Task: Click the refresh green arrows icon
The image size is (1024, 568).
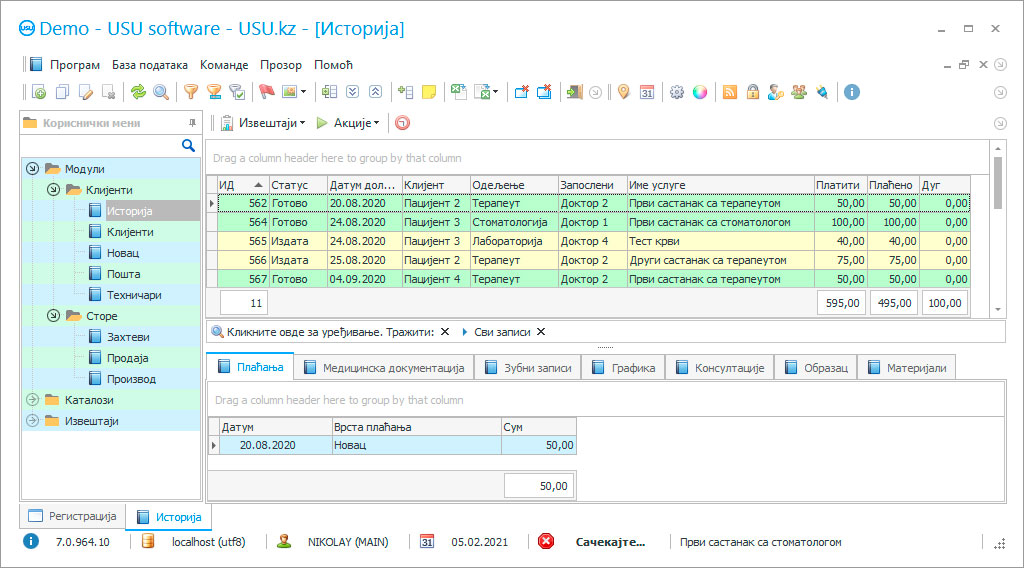Action: (x=138, y=92)
